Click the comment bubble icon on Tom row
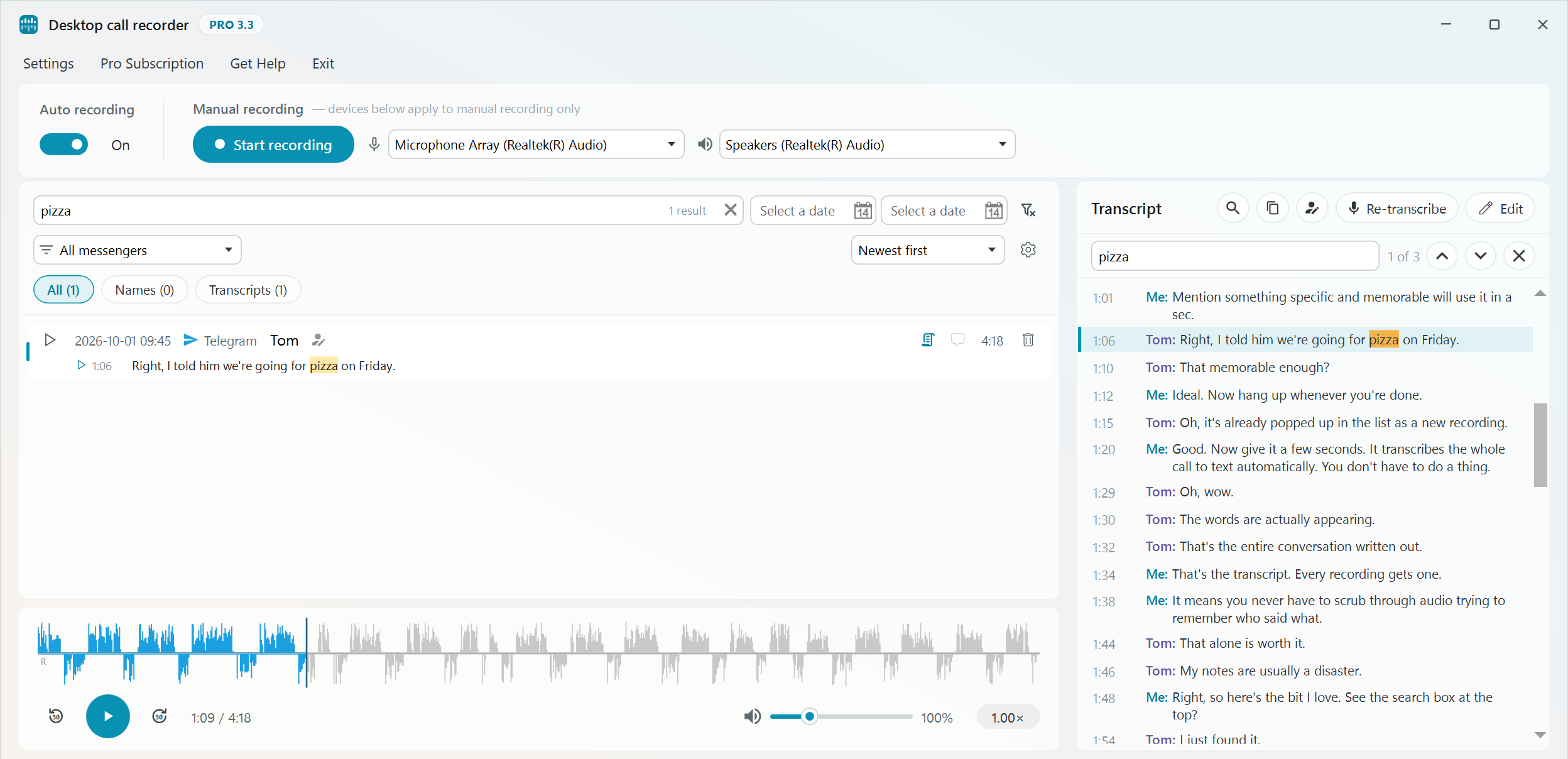Screen dimensions: 1568x759 click(x=958, y=340)
